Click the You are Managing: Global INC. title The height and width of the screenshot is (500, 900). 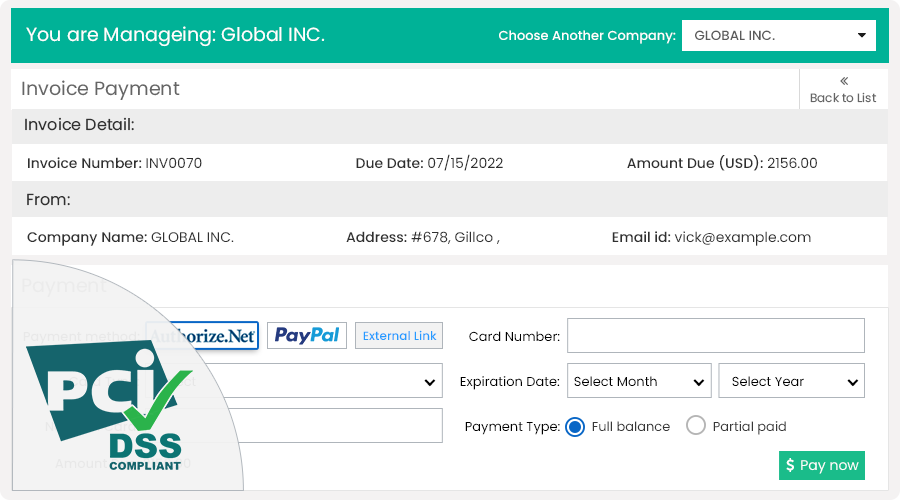coord(175,34)
